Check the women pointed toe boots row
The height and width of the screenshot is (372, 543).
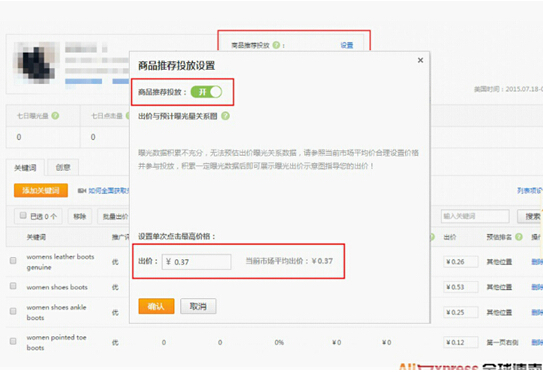(x=13, y=342)
